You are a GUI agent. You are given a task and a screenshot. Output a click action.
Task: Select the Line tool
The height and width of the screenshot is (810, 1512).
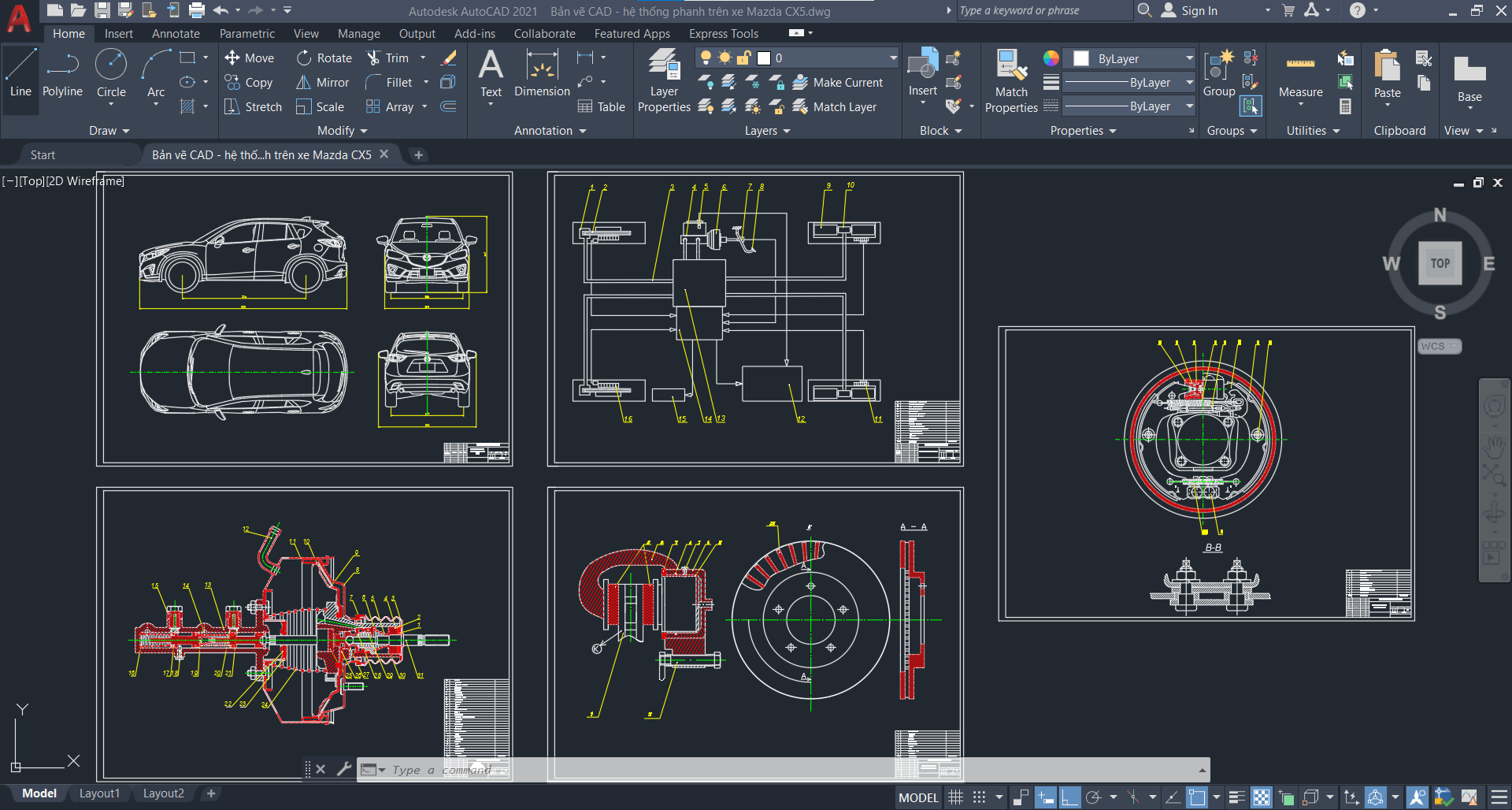pyautogui.click(x=20, y=72)
